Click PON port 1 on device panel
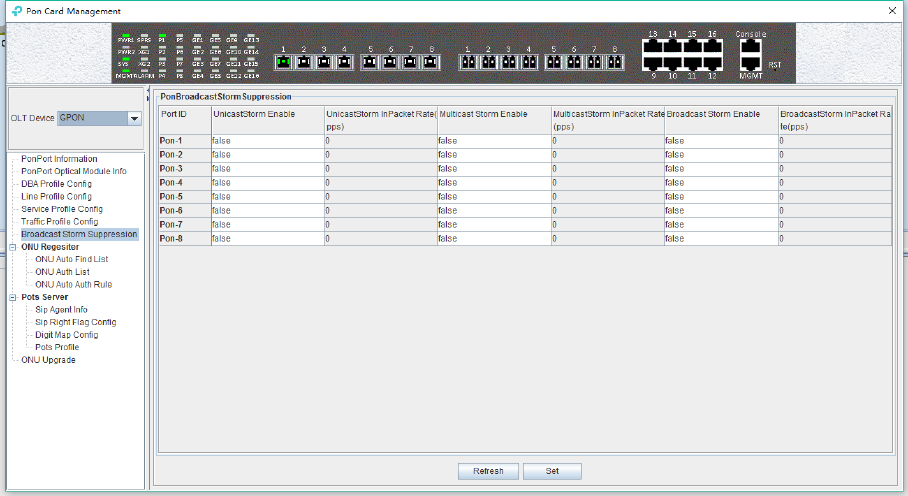This screenshot has height=496, width=908. pyautogui.click(x=283, y=62)
